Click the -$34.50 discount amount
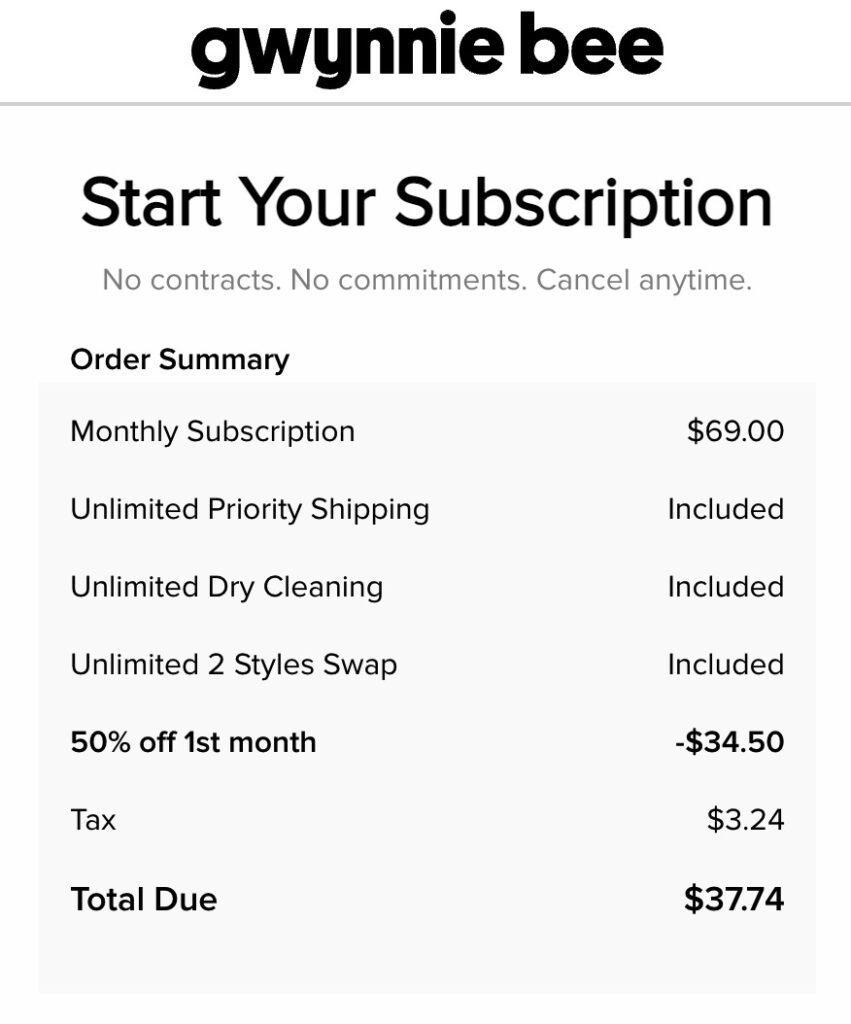851x1024 pixels. [x=729, y=742]
